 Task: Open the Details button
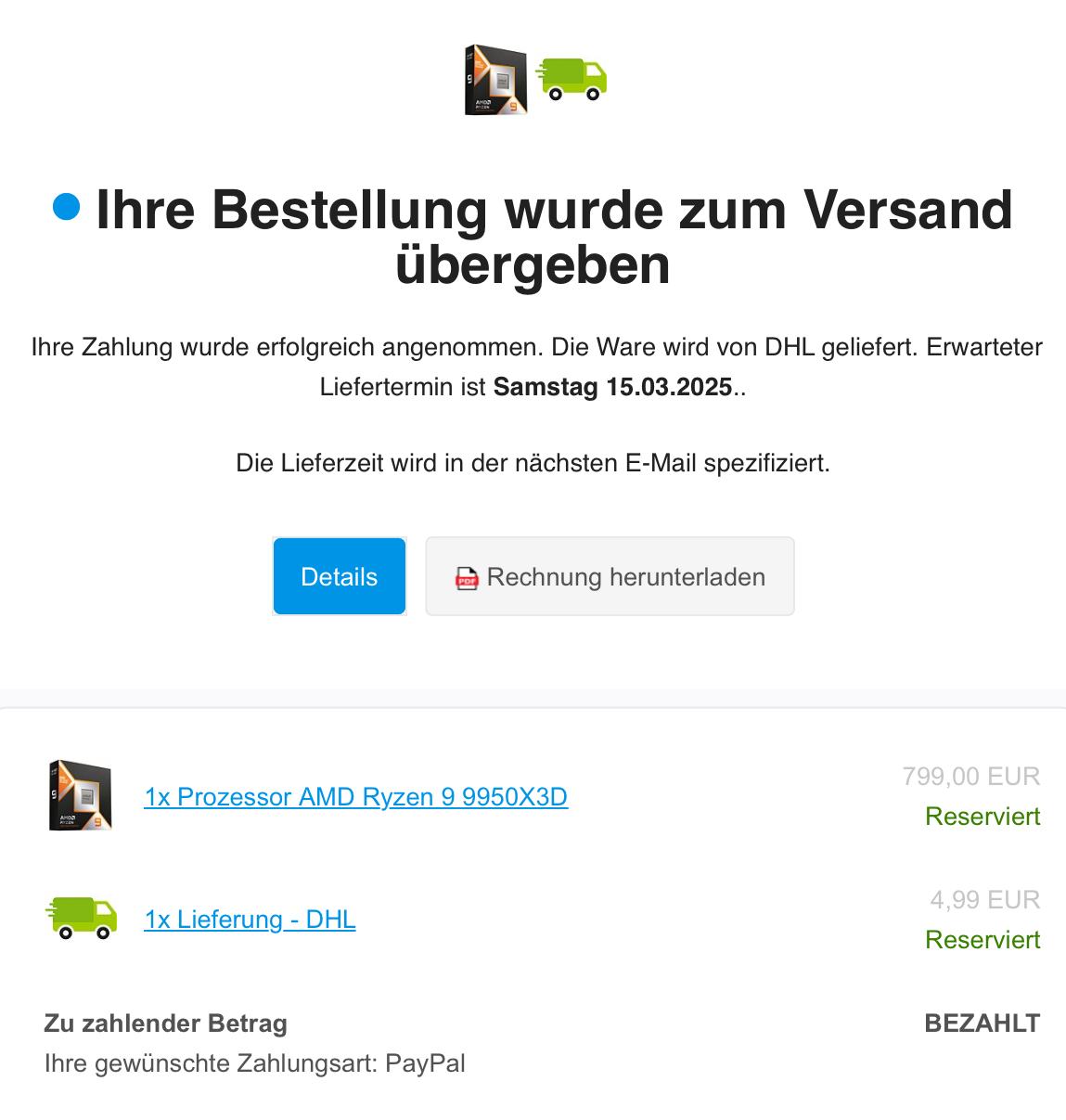pyautogui.click(x=339, y=576)
